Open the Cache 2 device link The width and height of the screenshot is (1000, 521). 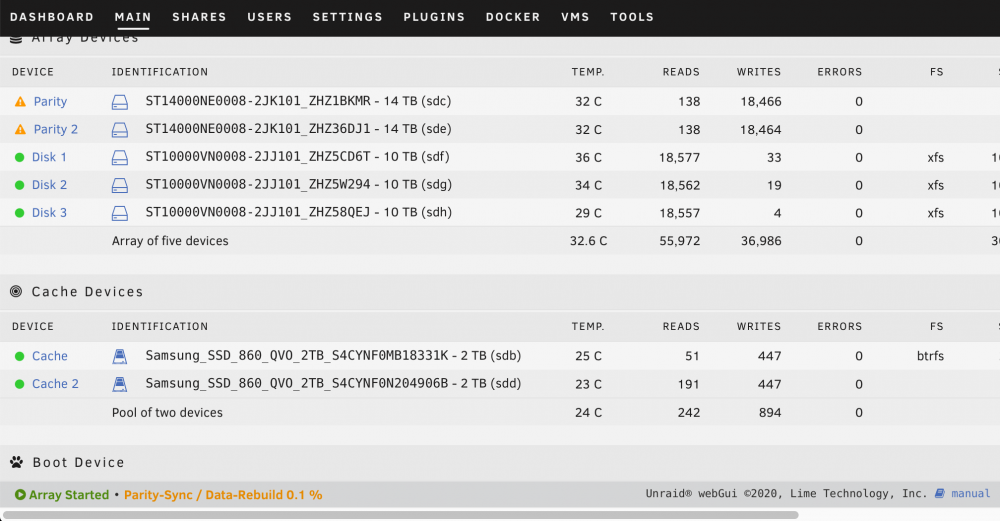55,384
